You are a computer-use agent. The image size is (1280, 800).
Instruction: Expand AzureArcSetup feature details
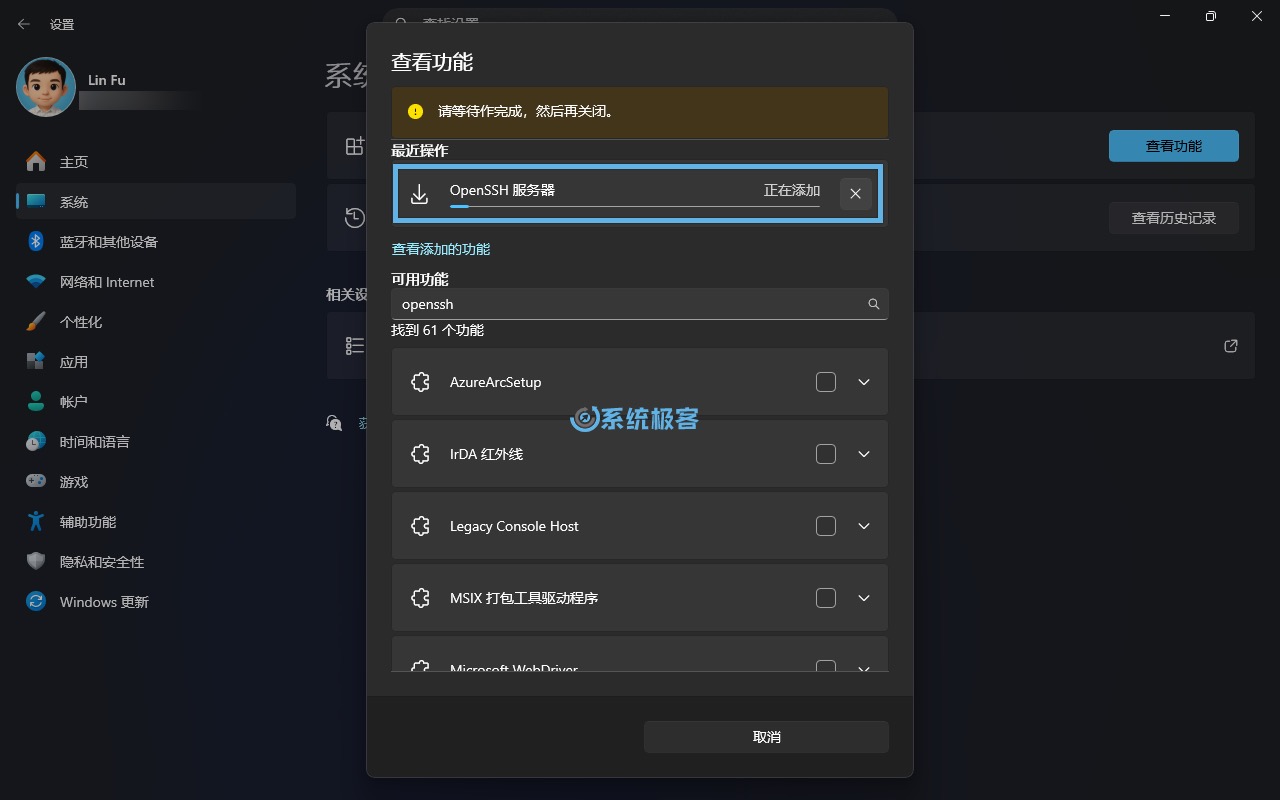[863, 381]
